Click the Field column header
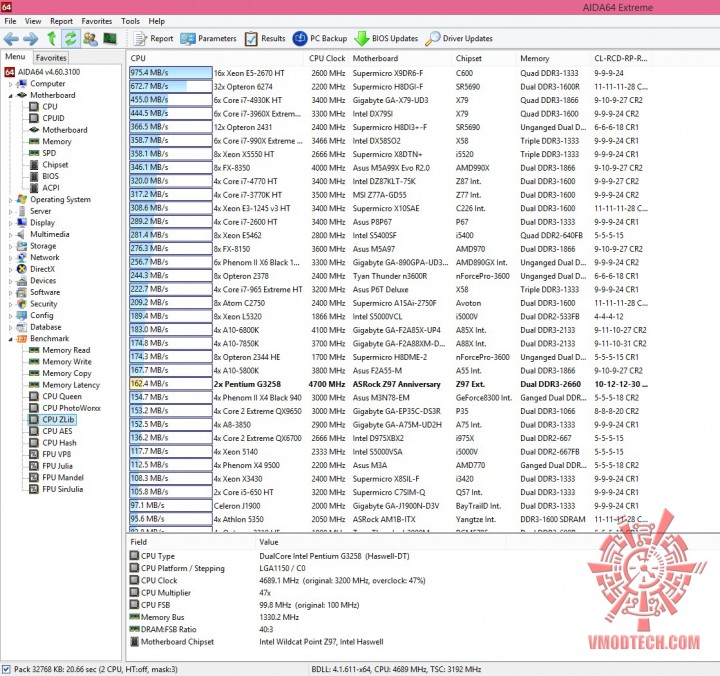720x676 pixels. (191, 542)
